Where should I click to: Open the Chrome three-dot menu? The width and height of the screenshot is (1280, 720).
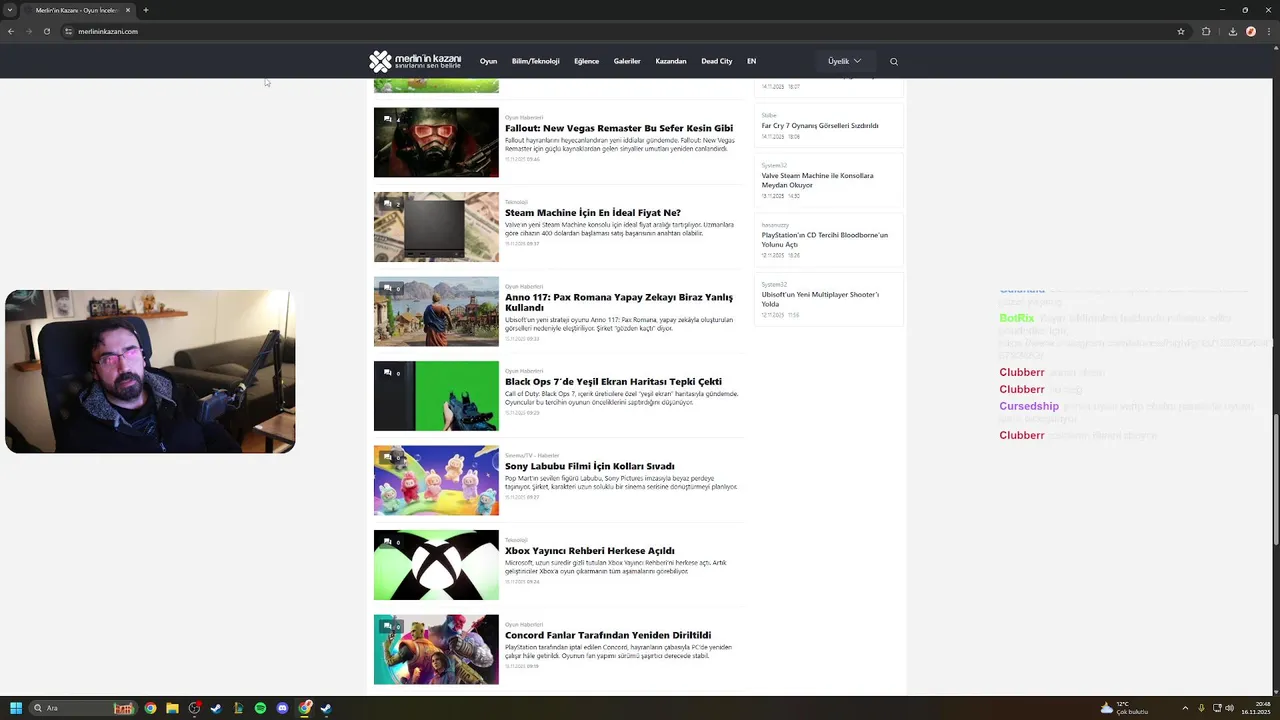(x=1268, y=31)
